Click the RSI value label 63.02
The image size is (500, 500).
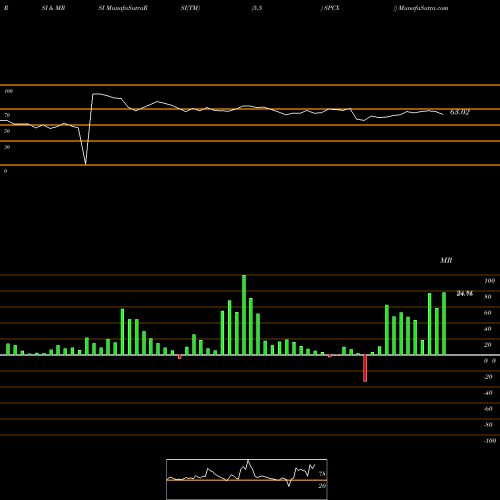[460, 112]
